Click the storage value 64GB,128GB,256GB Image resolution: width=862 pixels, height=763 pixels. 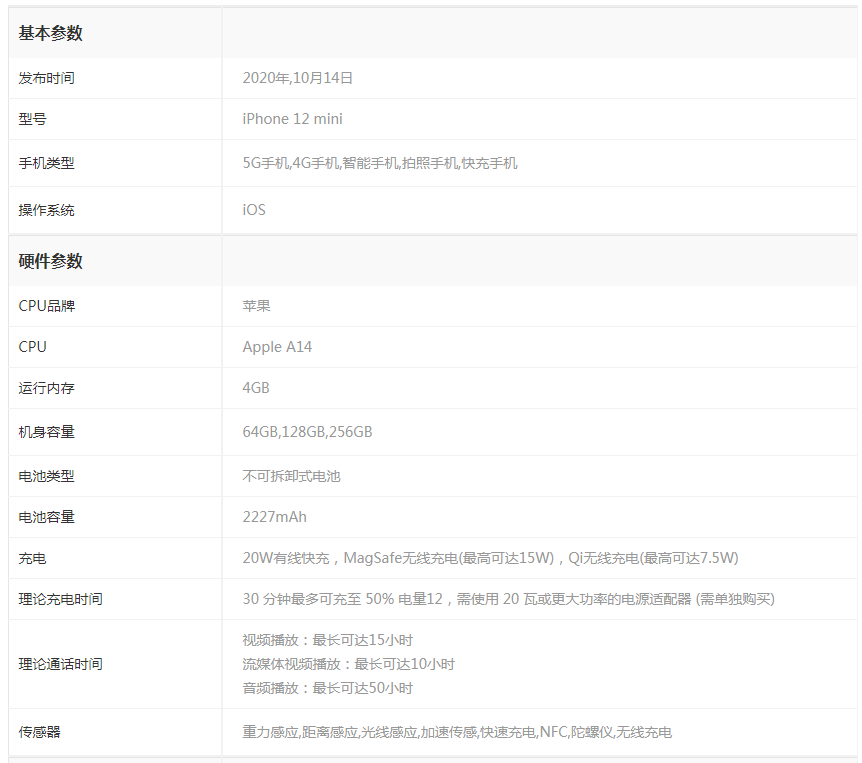coord(307,432)
